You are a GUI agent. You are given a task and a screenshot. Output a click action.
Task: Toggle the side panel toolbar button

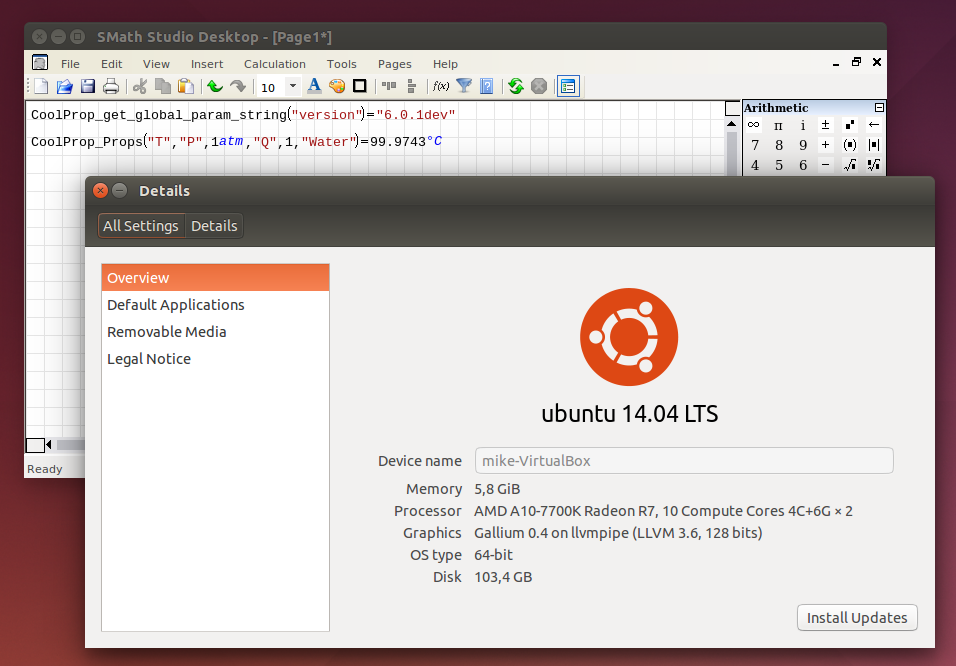click(568, 87)
